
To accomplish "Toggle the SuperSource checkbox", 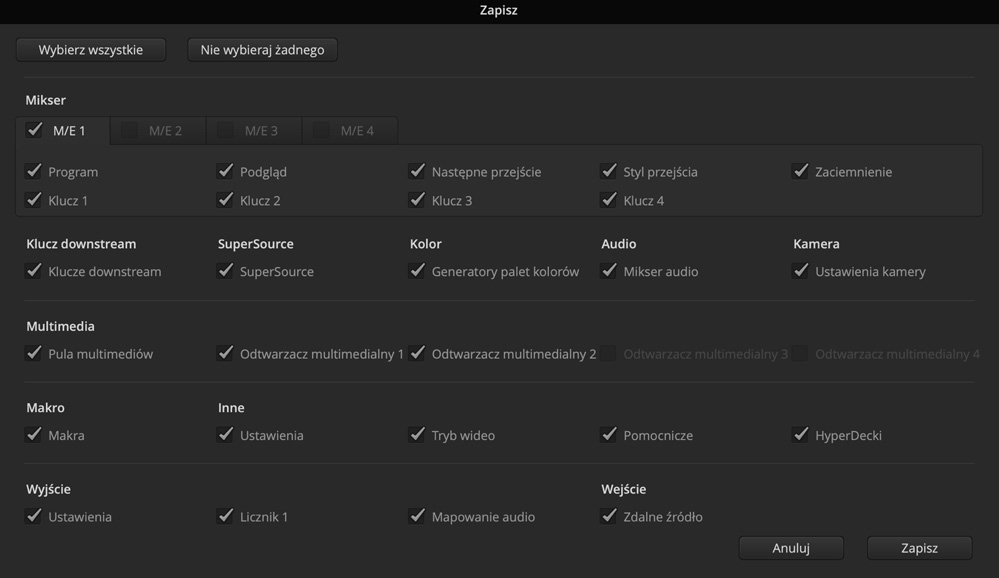I will pyautogui.click(x=226, y=271).
